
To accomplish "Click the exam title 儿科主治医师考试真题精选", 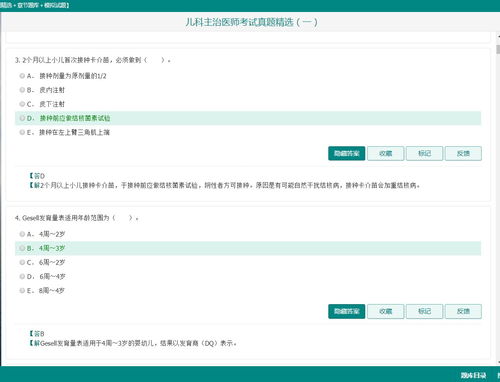I will tap(251, 22).
